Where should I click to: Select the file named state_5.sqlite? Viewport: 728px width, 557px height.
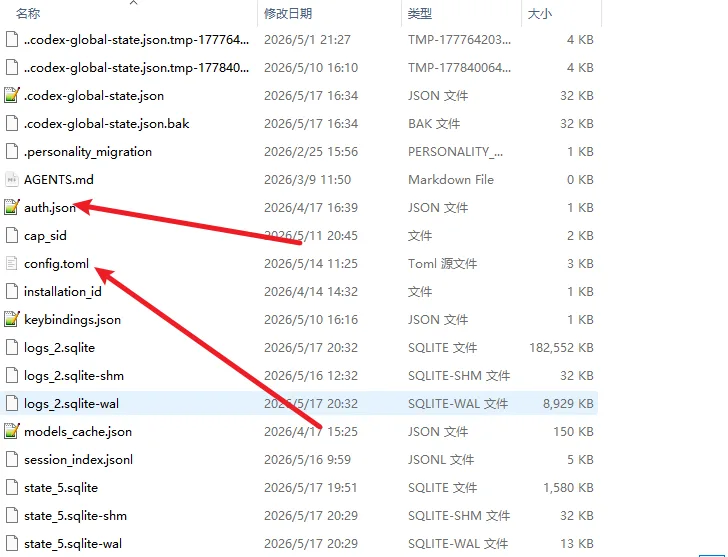tap(61, 487)
